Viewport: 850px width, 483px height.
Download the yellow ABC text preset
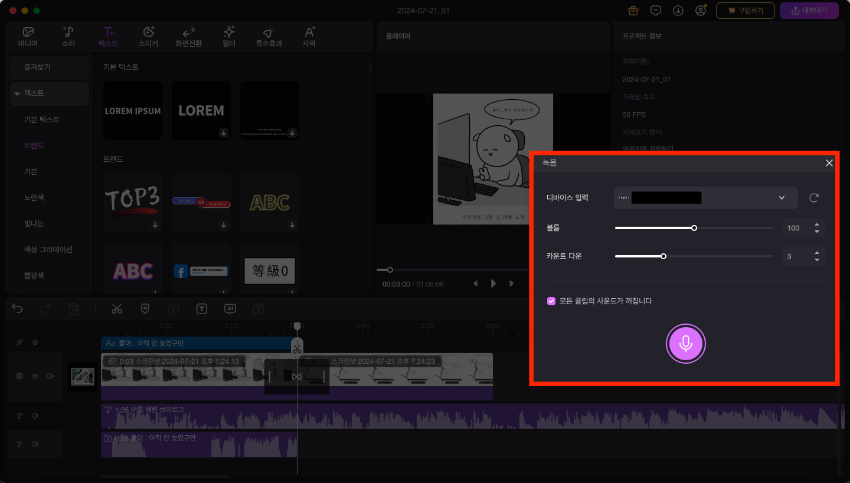click(x=292, y=225)
